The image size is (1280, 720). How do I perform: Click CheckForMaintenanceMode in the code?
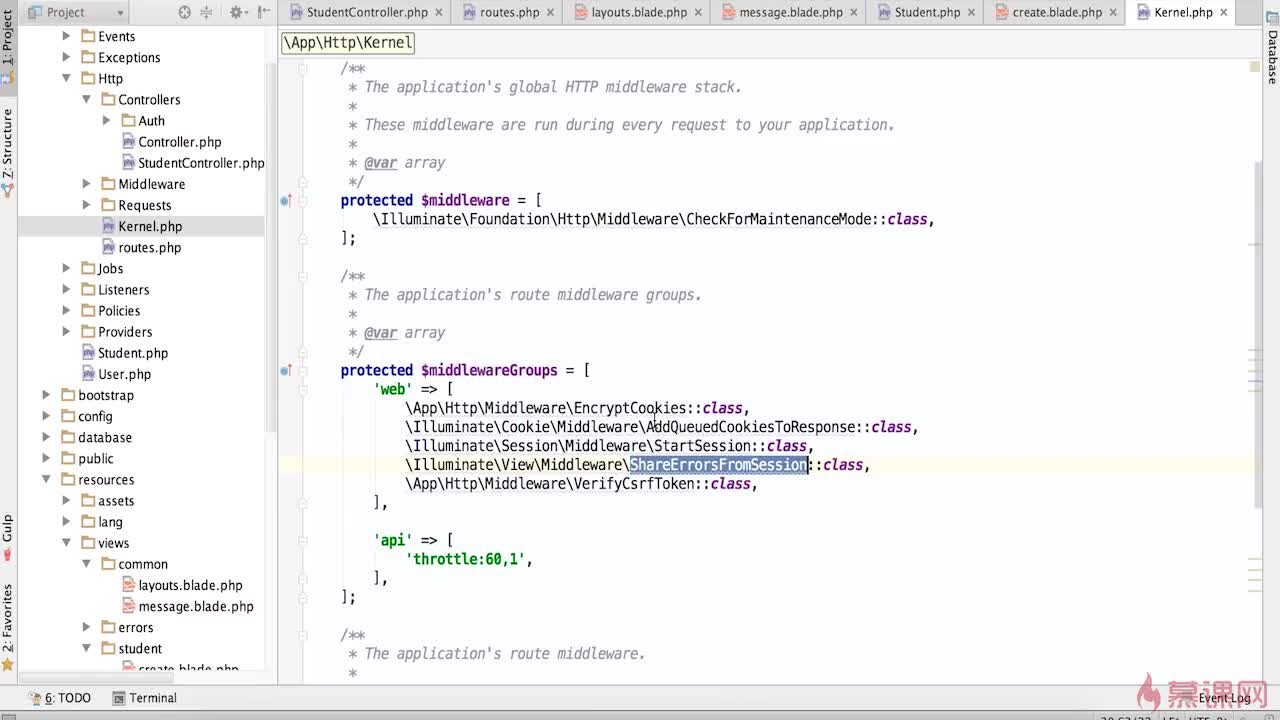(779, 219)
